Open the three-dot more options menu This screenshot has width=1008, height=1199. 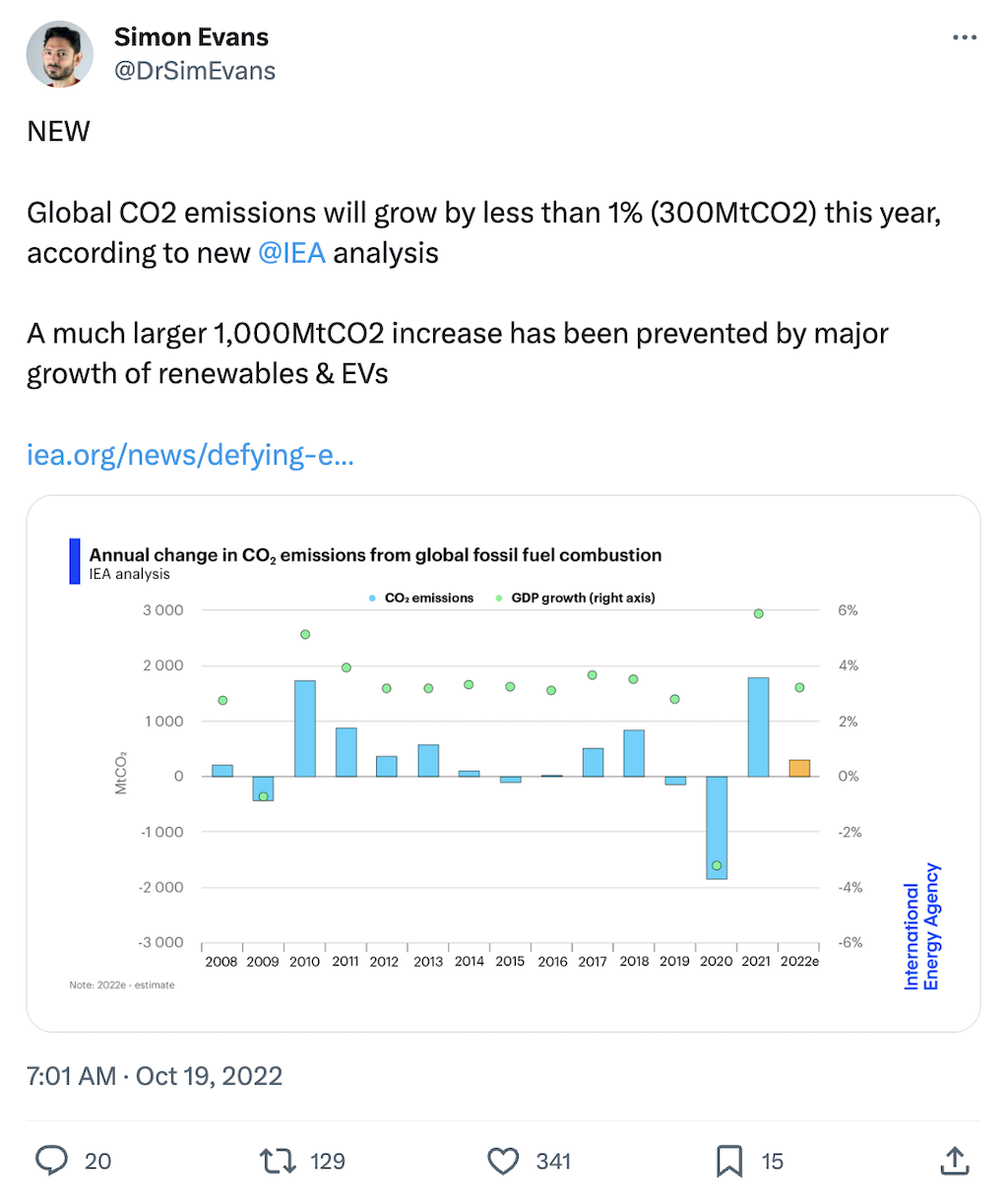(965, 37)
